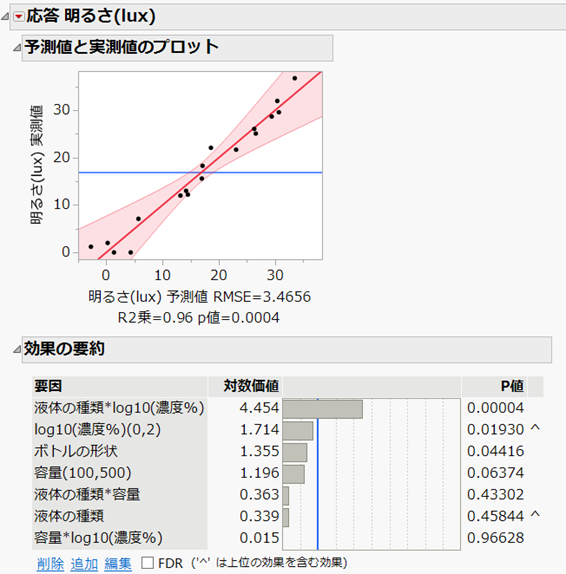Click the p-value 0.00004
The image size is (566, 574).
tap(495, 408)
